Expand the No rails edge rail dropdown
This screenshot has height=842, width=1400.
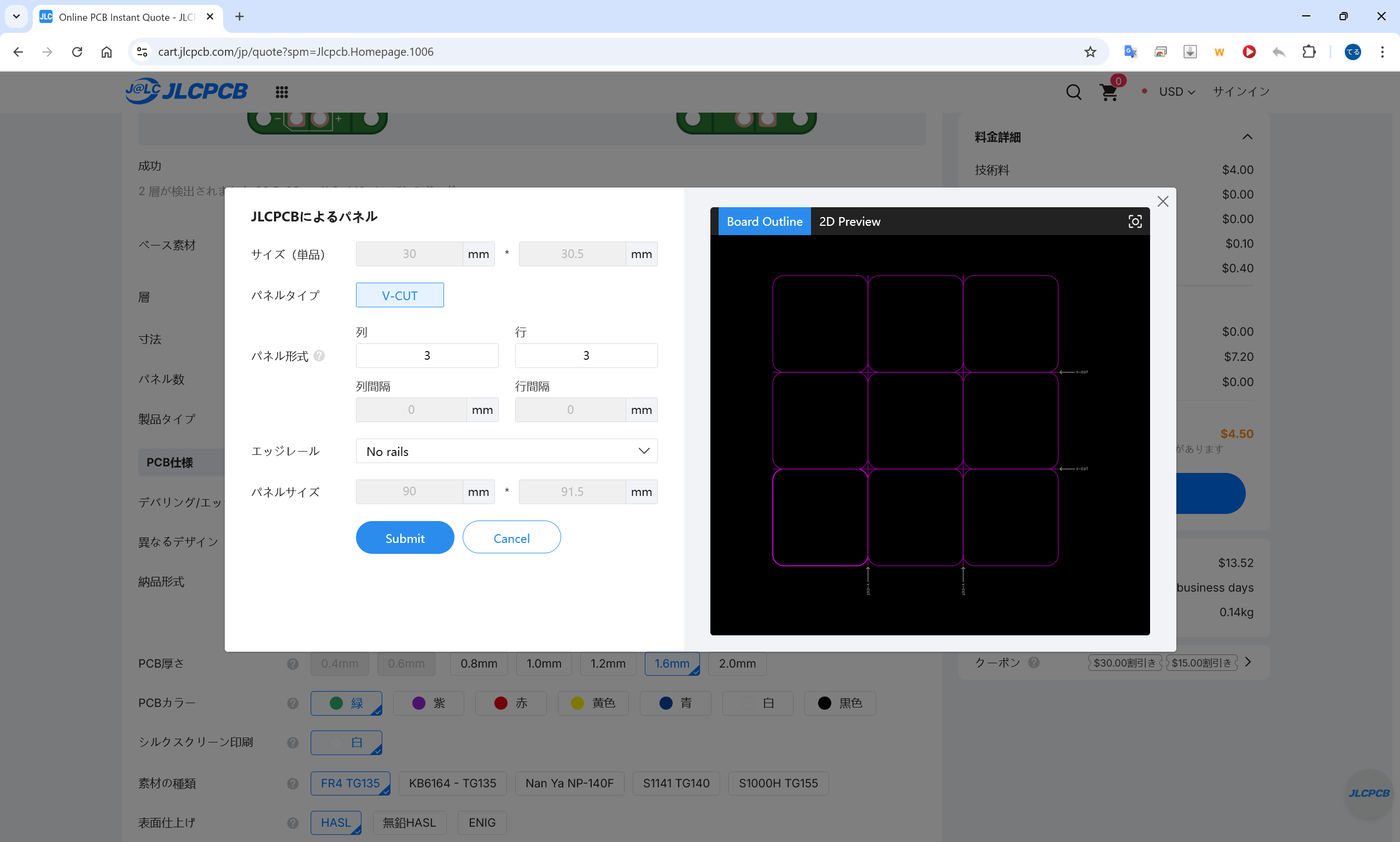tap(506, 451)
